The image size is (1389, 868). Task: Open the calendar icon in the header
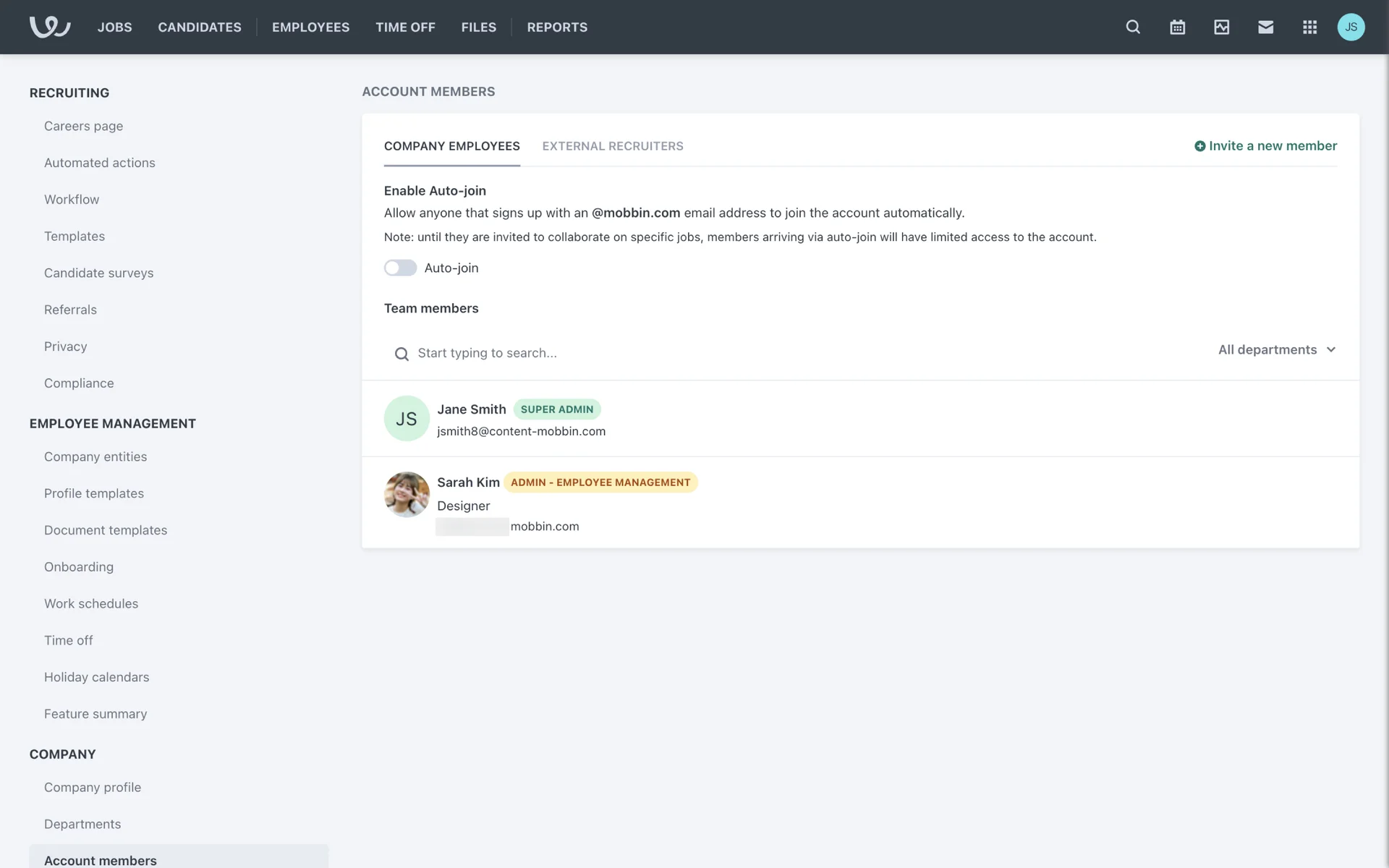click(1177, 27)
